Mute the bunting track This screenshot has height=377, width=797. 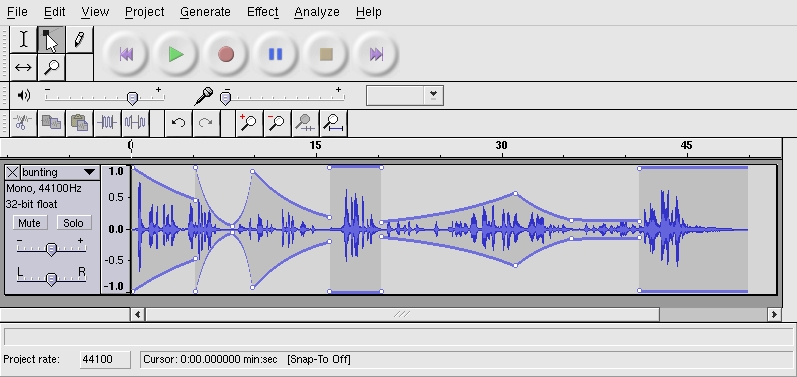pos(29,223)
